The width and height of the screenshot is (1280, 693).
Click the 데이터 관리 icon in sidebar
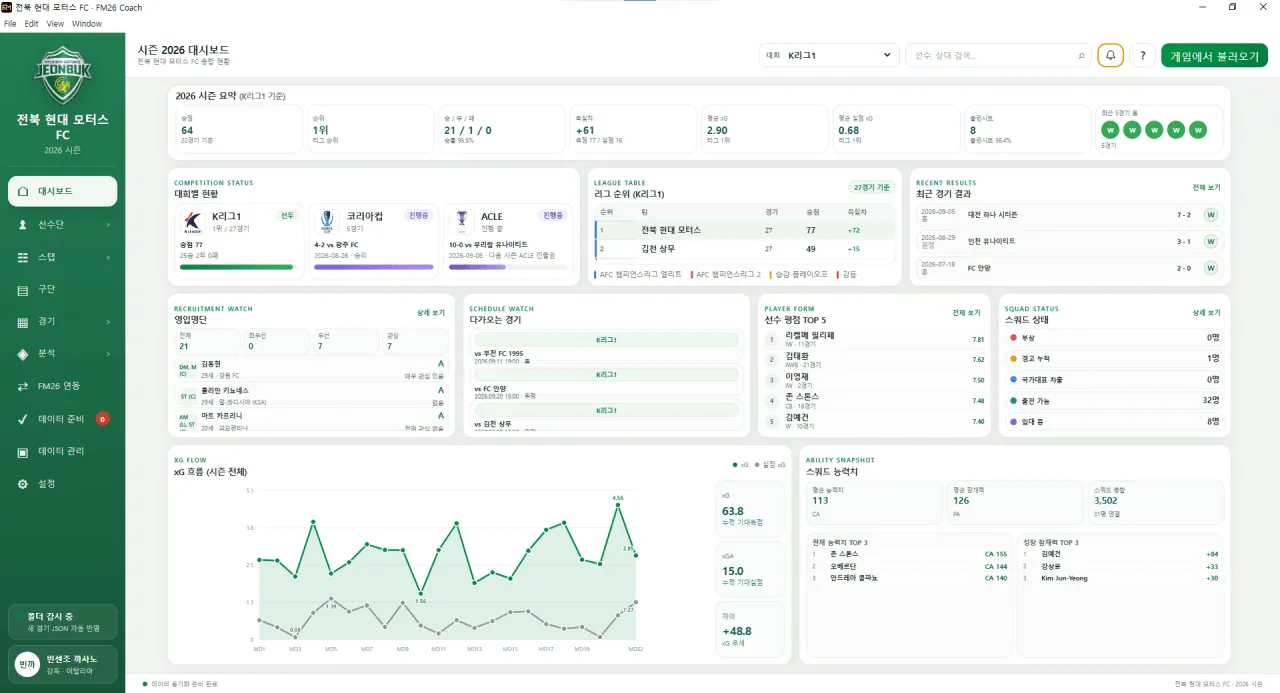(x=23, y=452)
